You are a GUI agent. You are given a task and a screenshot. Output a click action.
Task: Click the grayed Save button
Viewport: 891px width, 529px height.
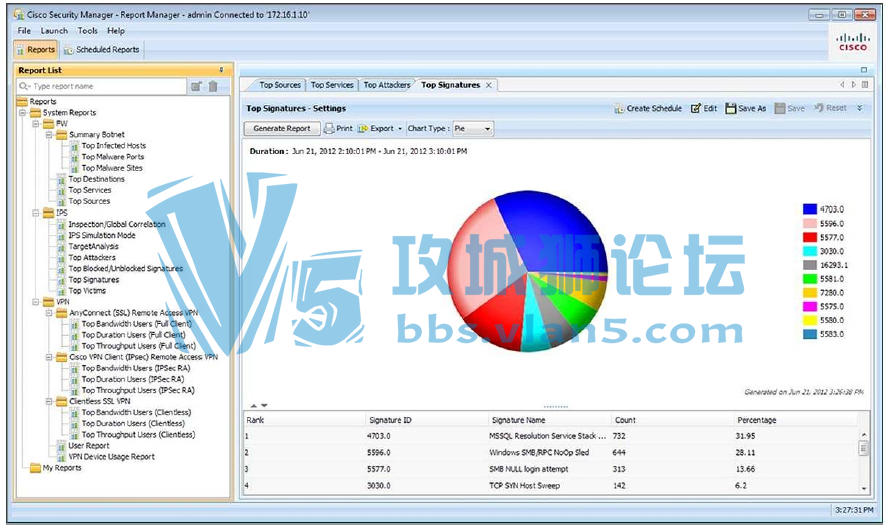pyautogui.click(x=790, y=109)
